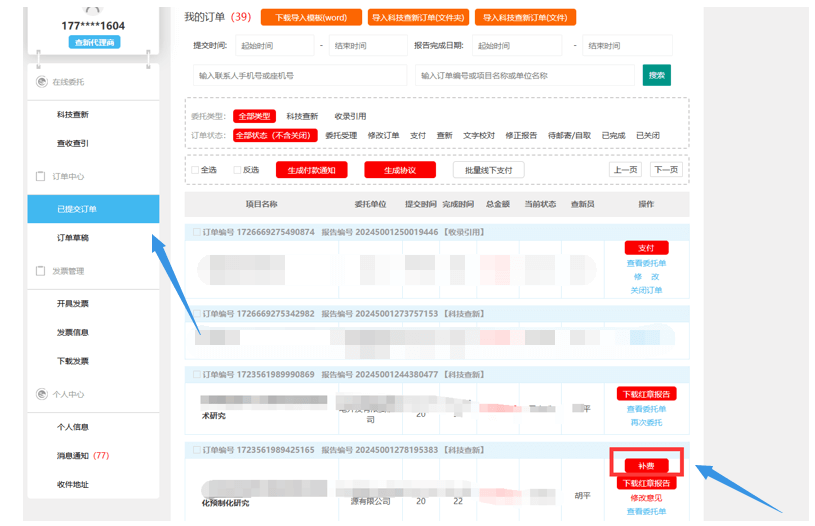Filter commission type by 科技查新
Screen dimensions: 815x526
coord(301,116)
